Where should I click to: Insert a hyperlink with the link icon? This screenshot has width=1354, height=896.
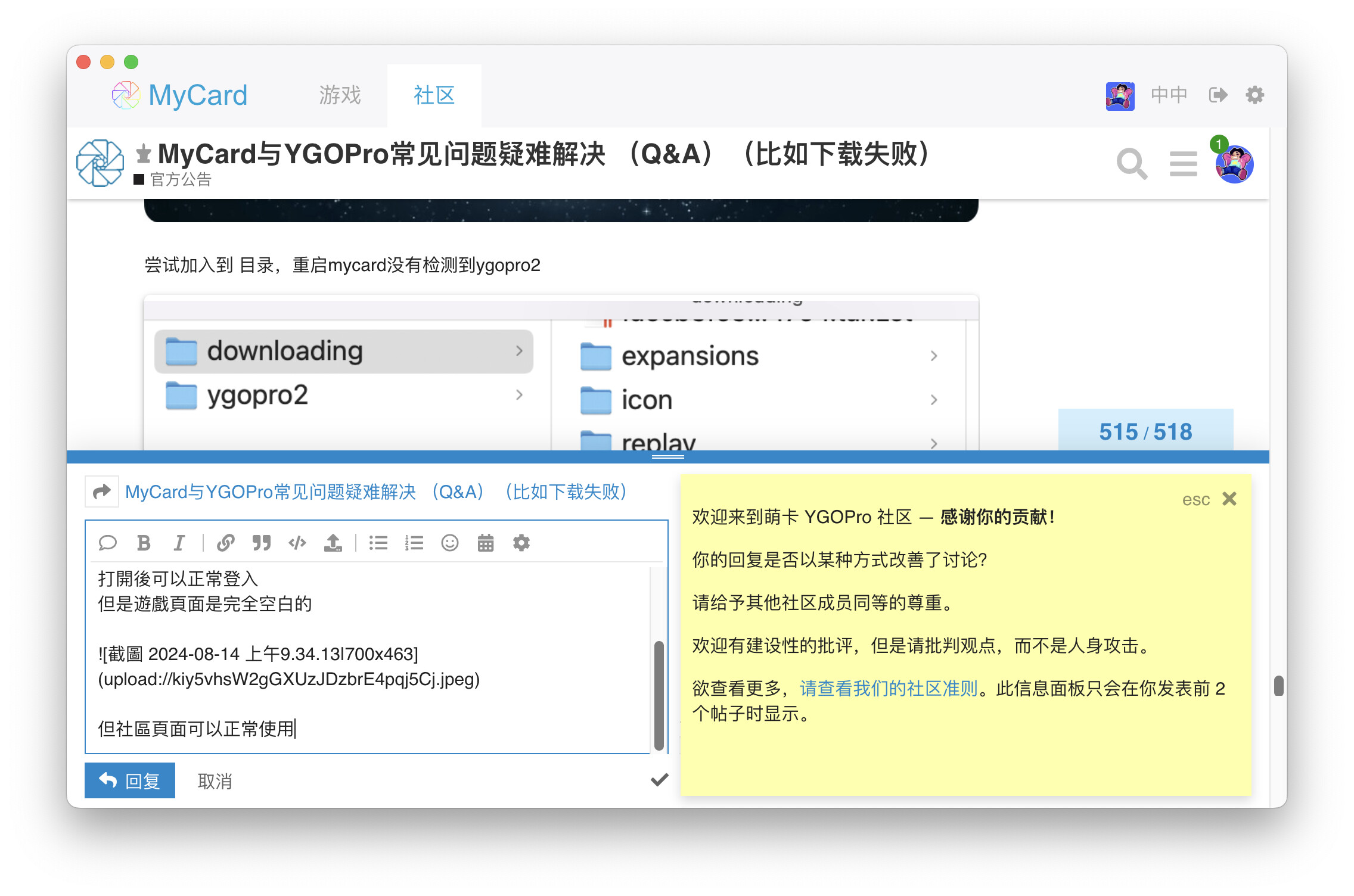[x=225, y=543]
